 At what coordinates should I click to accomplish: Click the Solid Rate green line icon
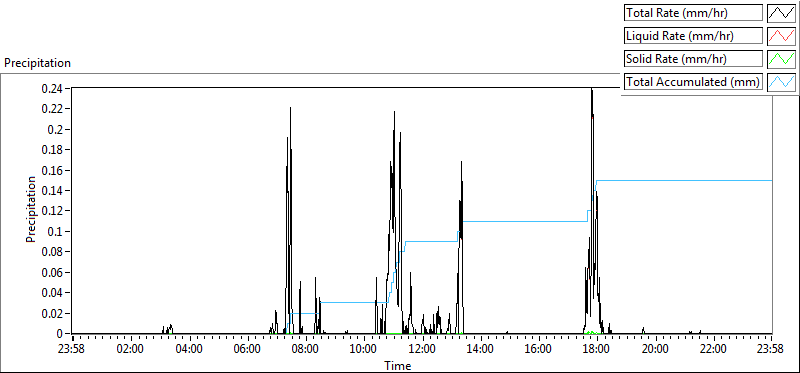pyautogui.click(x=782, y=59)
